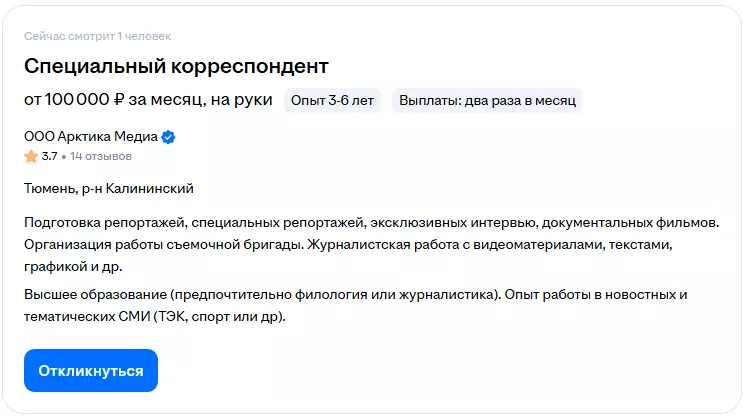Click the Организация работы съемочной бригады sentence
This screenshot has width=745, height=416.
[162, 244]
